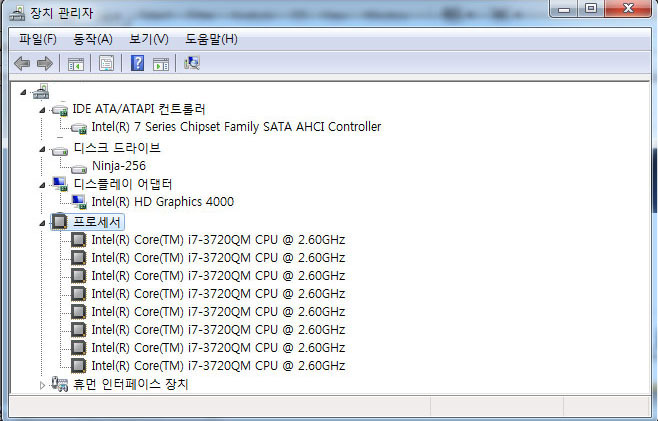Screen dimensions: 658x421
Task: Click the Intel HD Graphics 4000 device icon
Action: (x=79, y=202)
